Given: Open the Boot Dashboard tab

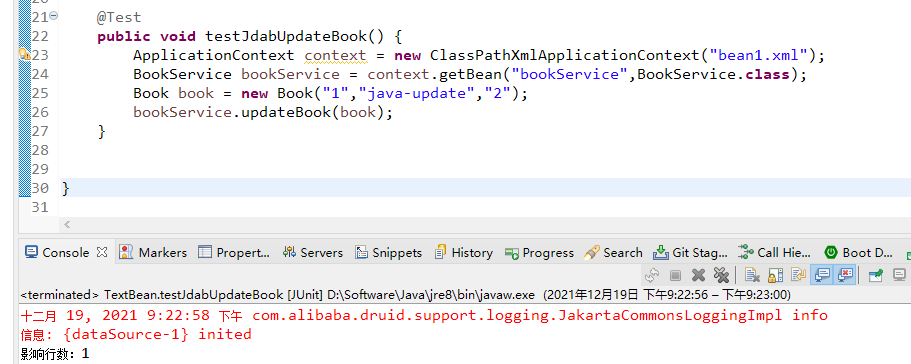Looking at the screenshot, I should coord(859,253).
